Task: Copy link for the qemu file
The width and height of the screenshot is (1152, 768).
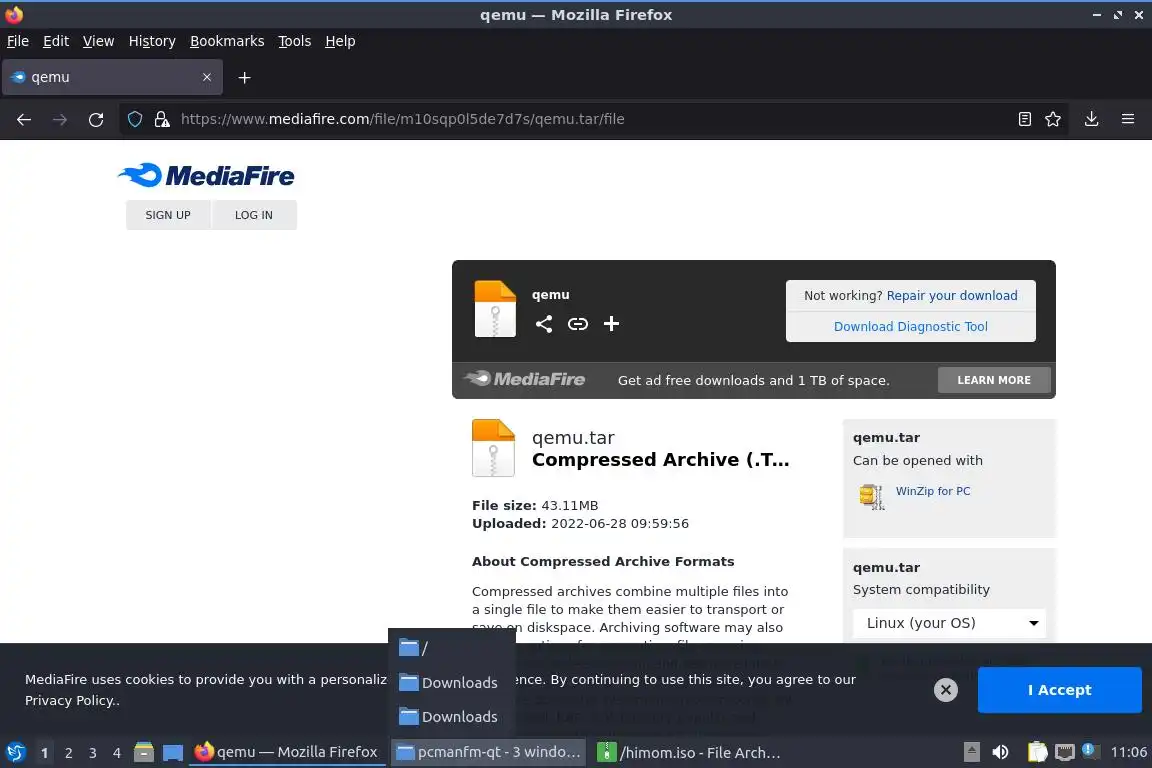Action: click(x=577, y=323)
